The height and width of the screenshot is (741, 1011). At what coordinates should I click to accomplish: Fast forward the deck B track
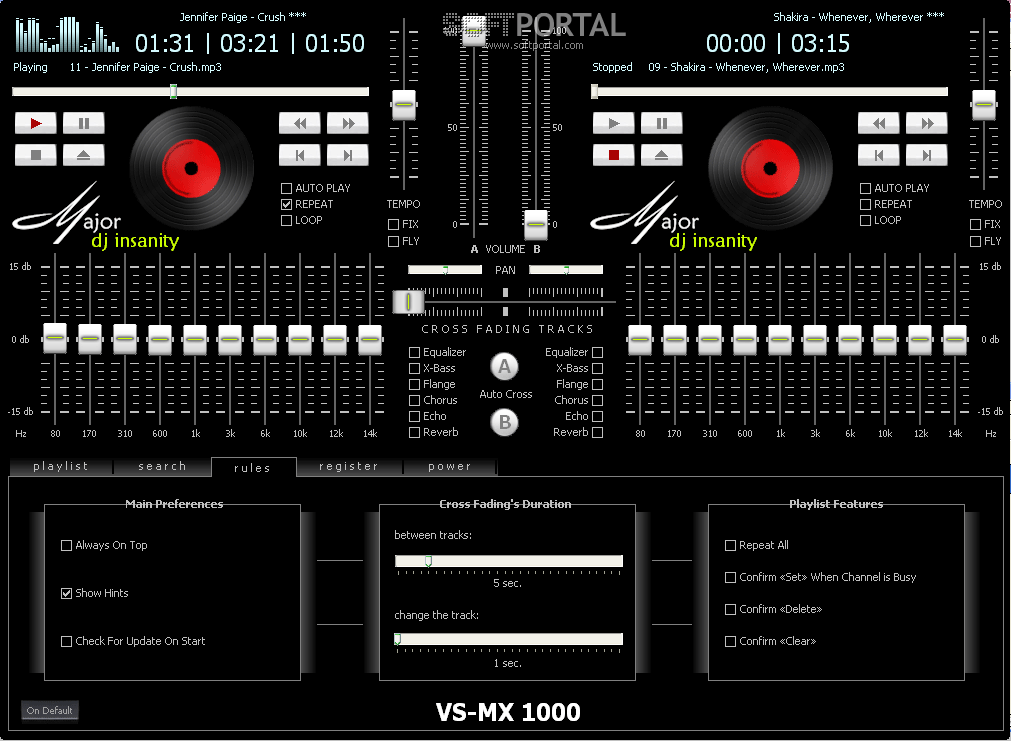(x=927, y=123)
